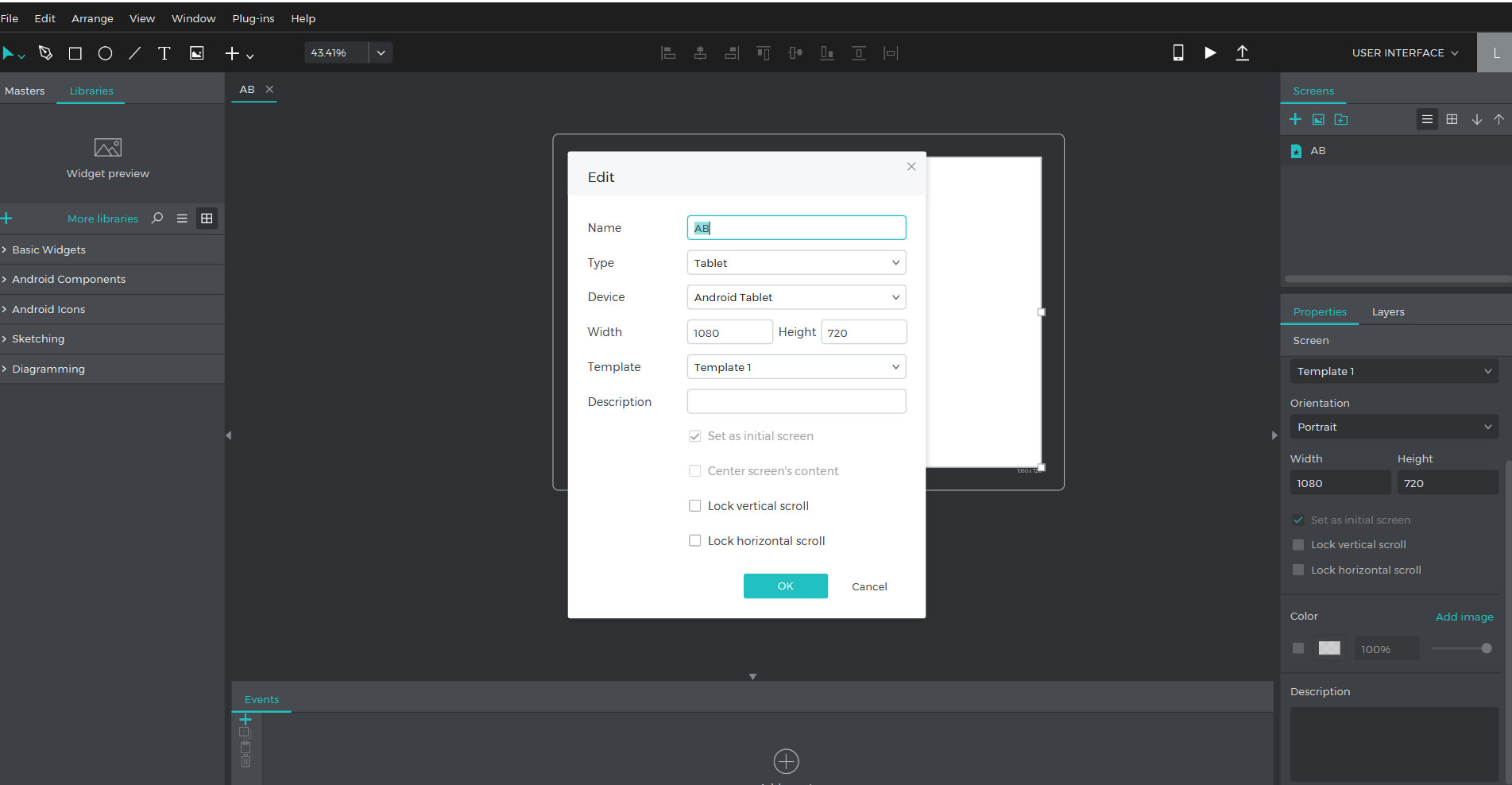Toggle Set as initial screen in dialog
Image resolution: width=1512 pixels, height=785 pixels.
(x=694, y=435)
